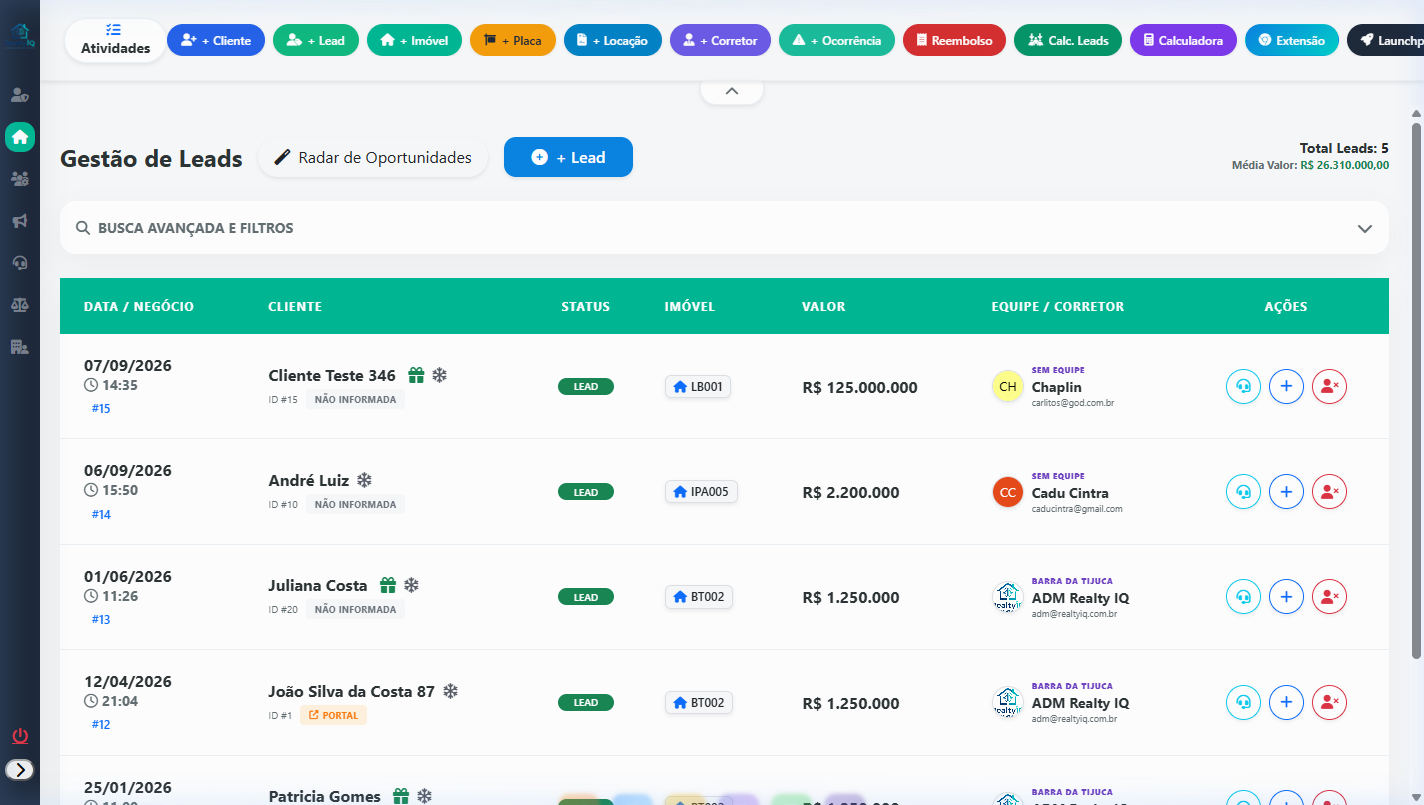Open the Calculadora shortcut
This screenshot has width=1424, height=805.
point(1183,41)
